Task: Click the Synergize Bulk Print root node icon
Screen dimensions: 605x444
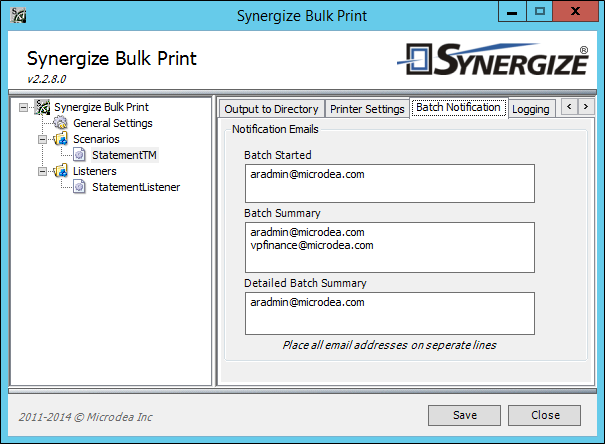Action: [x=42, y=107]
